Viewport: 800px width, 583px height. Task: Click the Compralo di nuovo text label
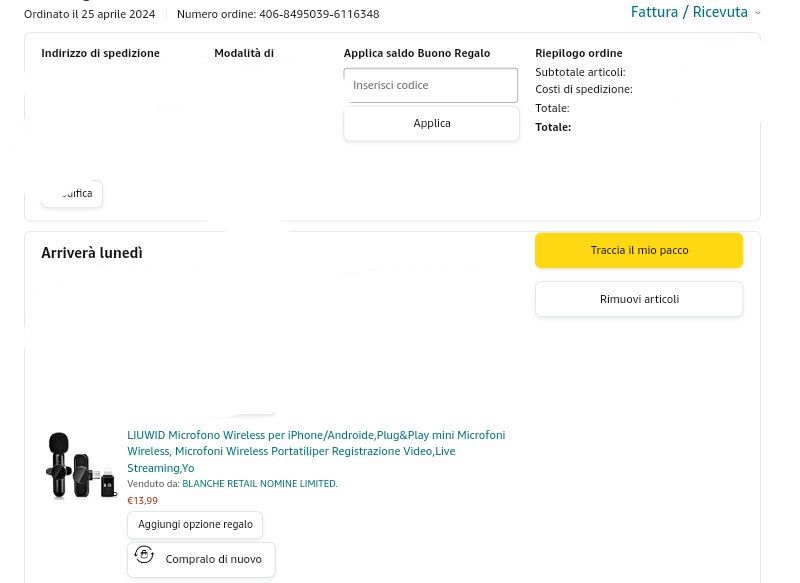[x=213, y=559]
